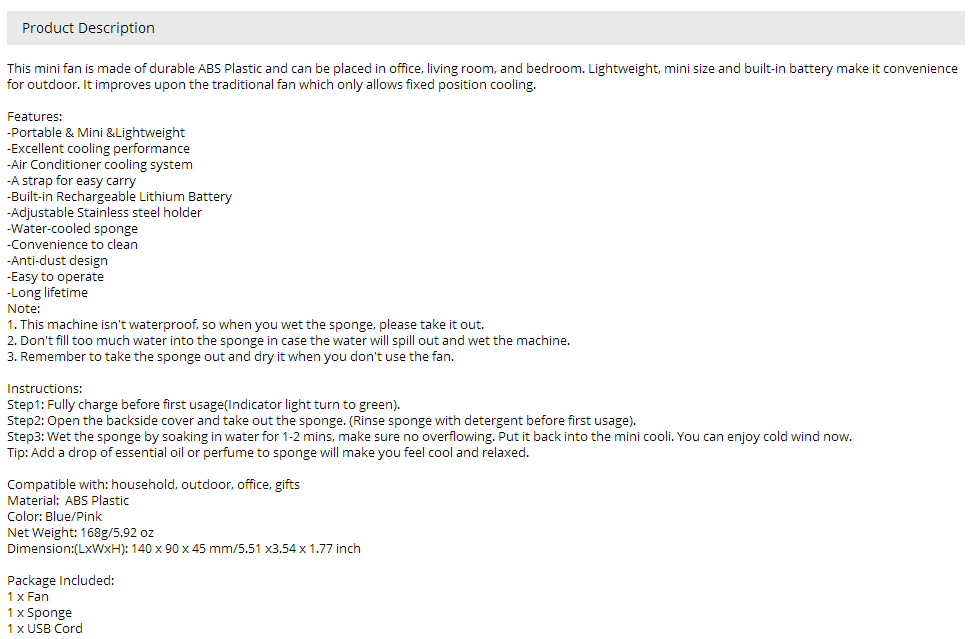Click the Net Weight specification line

80,533
